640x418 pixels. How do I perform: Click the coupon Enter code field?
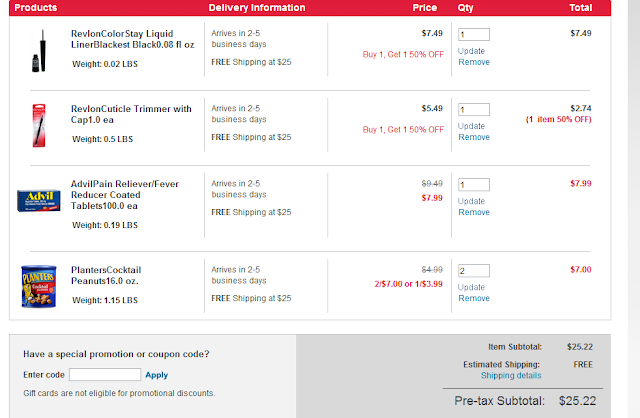tap(105, 375)
